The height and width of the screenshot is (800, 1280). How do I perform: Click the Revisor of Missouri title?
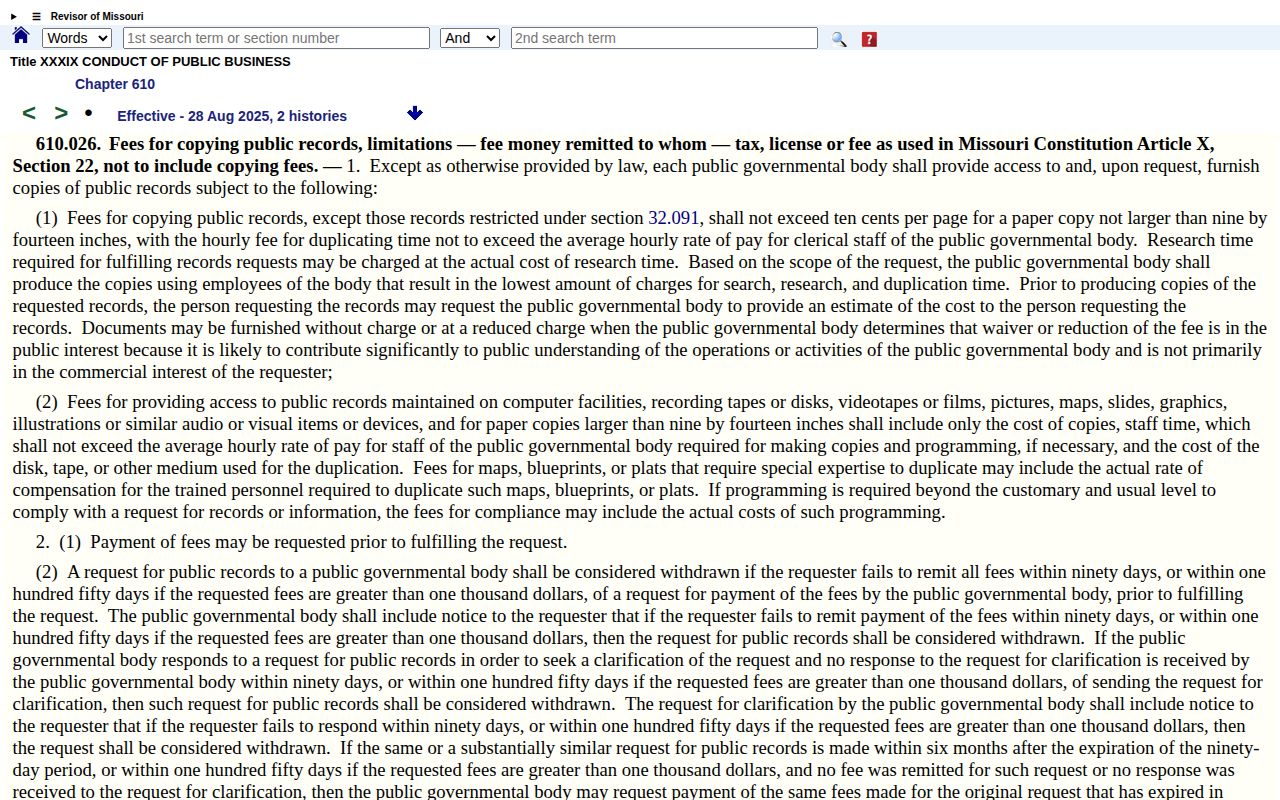pyautogui.click(x=97, y=16)
